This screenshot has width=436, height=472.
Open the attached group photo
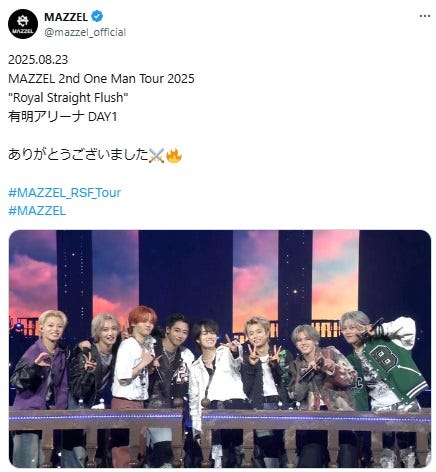click(x=220, y=349)
